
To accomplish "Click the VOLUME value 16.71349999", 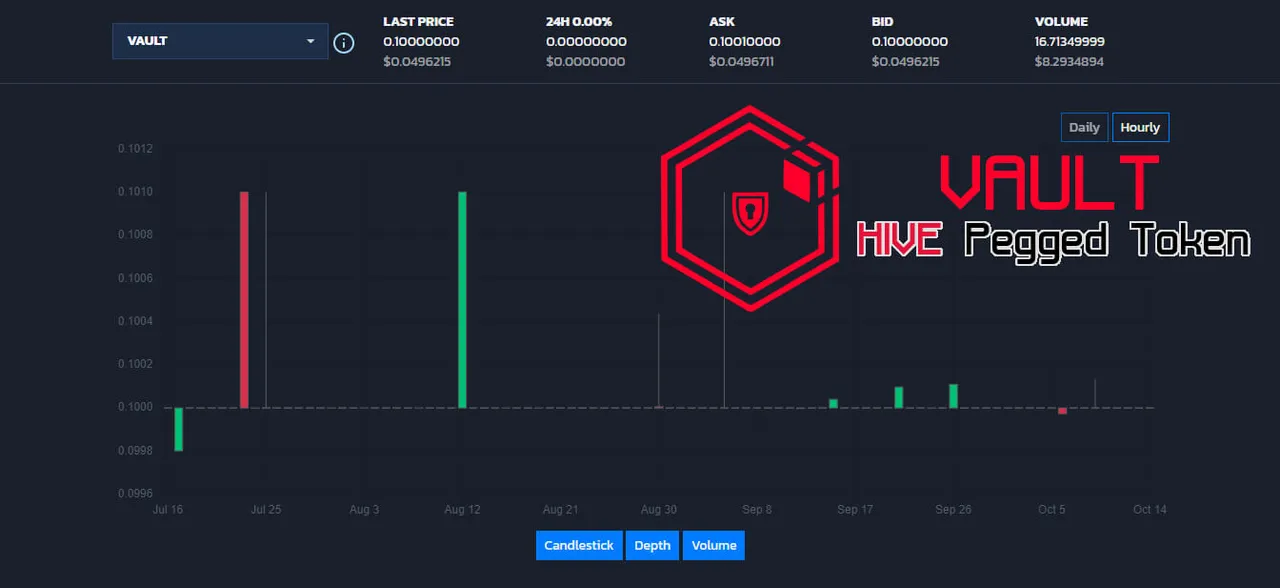I will pos(1069,42).
